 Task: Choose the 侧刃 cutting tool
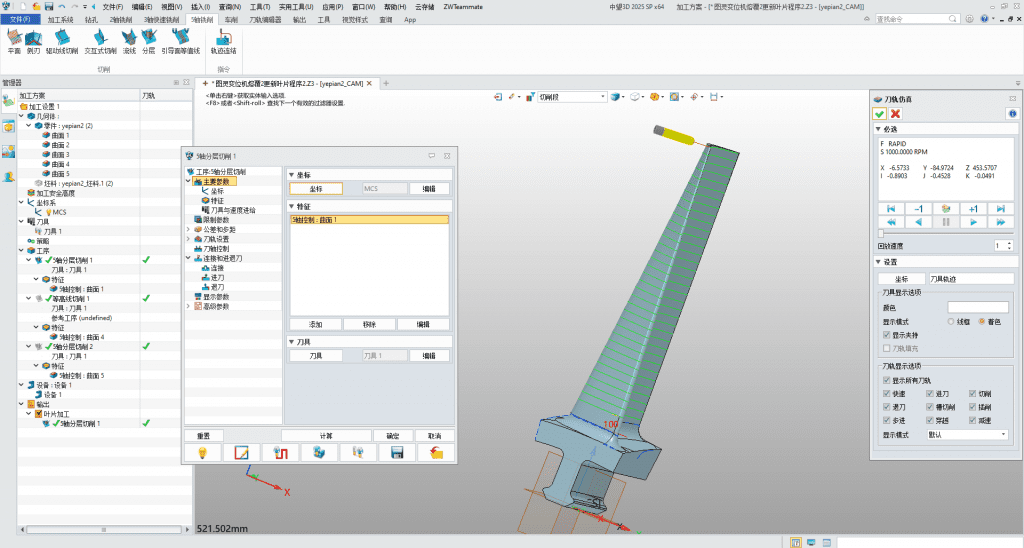(34, 40)
